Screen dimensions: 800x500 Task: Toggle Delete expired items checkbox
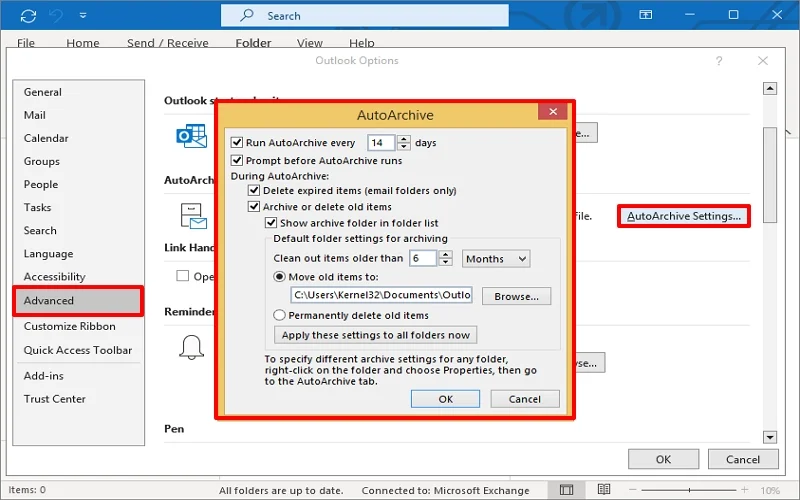[x=254, y=190]
